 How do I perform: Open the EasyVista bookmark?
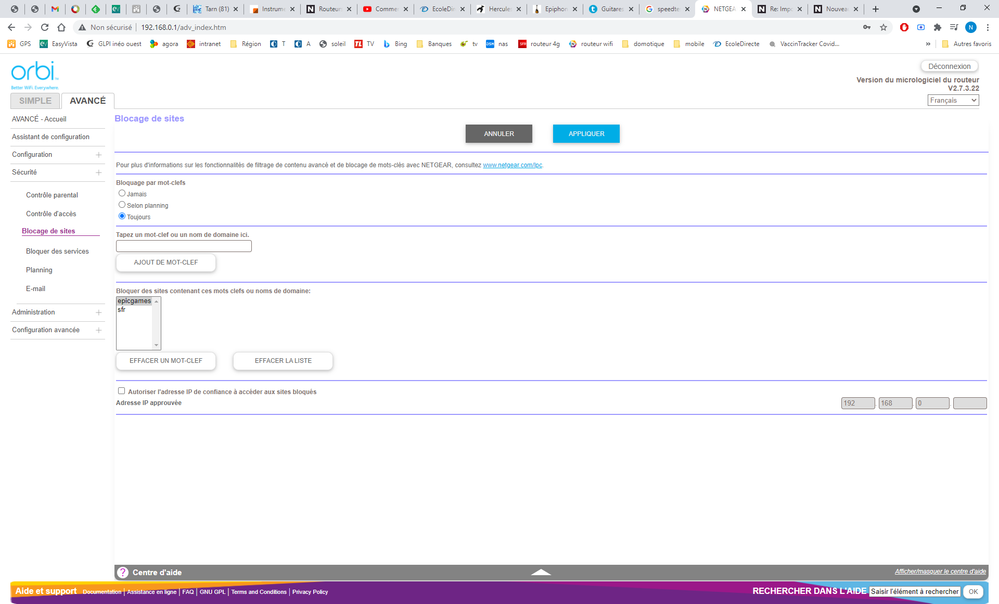58,44
